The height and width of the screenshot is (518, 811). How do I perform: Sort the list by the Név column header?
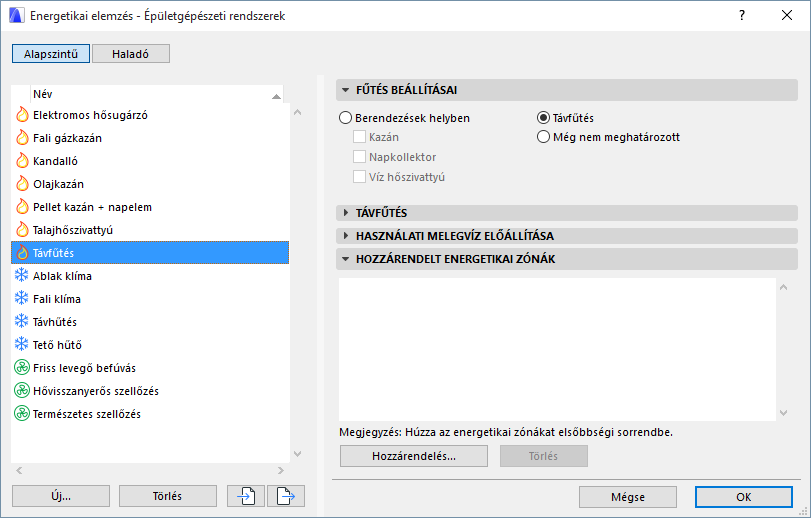[157, 94]
